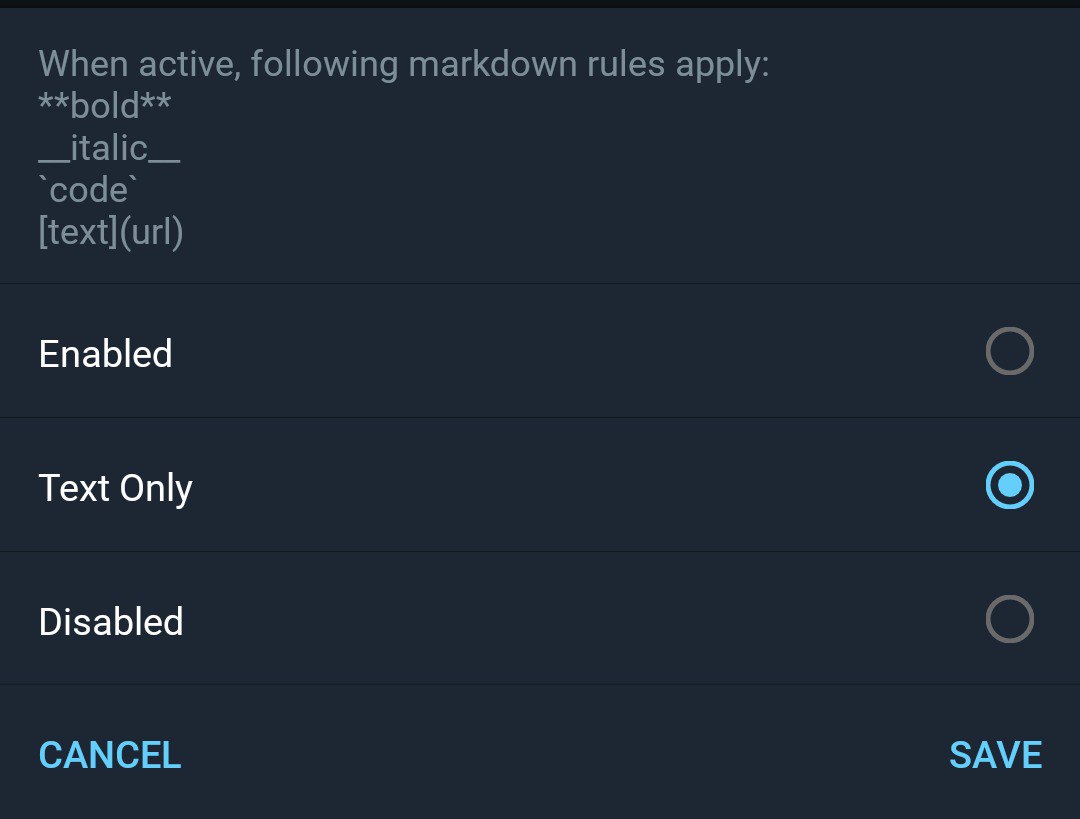The image size is (1080, 819).
Task: Click the [text](url) markdown example
Action: [111, 232]
